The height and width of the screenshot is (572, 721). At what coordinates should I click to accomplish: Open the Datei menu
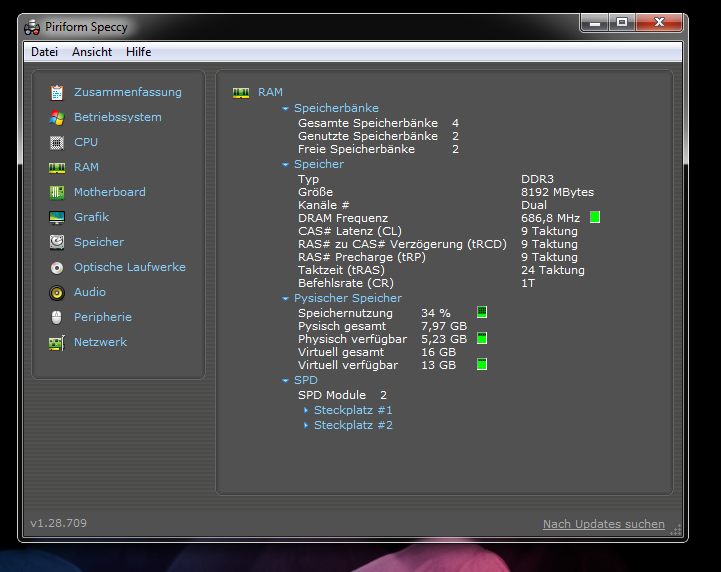coord(45,52)
